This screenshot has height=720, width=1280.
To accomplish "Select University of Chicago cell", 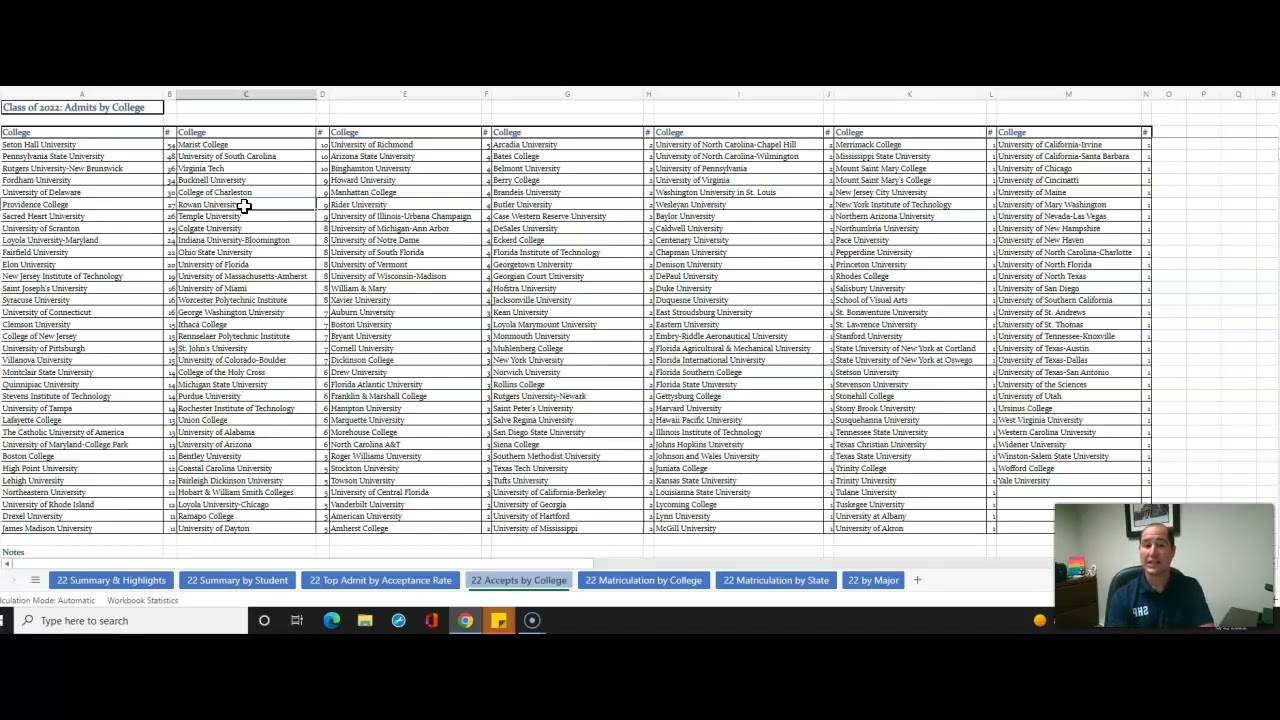I will click(x=1068, y=169).
